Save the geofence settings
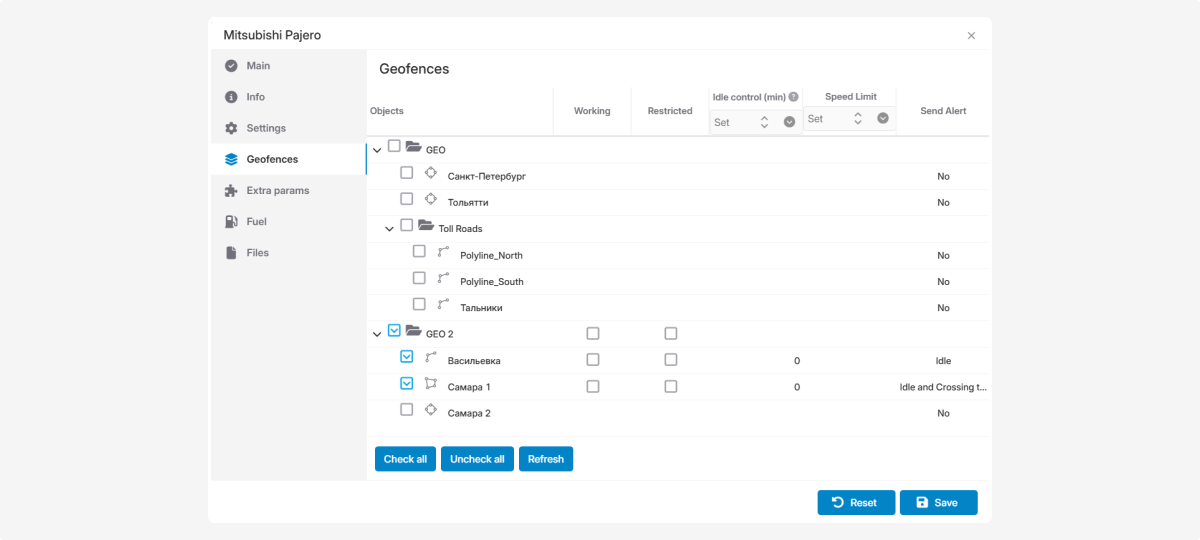 938,502
